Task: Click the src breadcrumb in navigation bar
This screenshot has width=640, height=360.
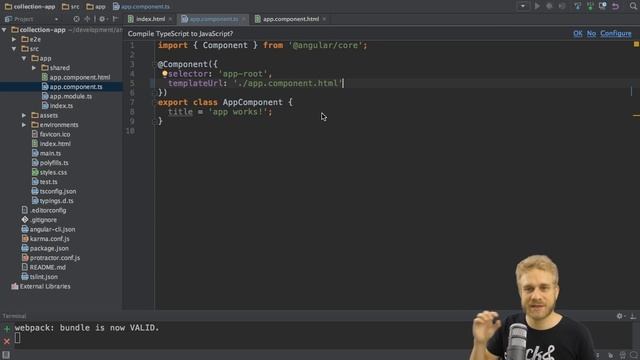Action: point(71,7)
